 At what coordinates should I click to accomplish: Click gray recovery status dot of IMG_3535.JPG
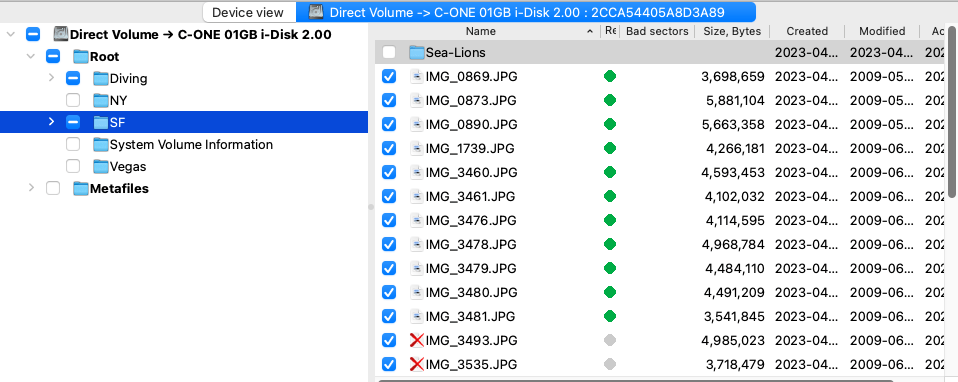610,364
